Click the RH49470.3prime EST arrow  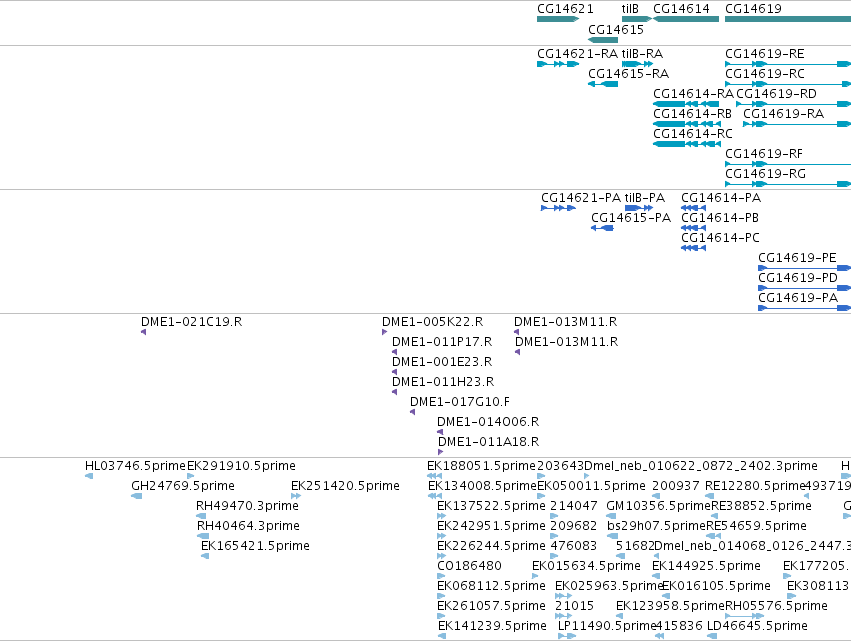coord(201,516)
